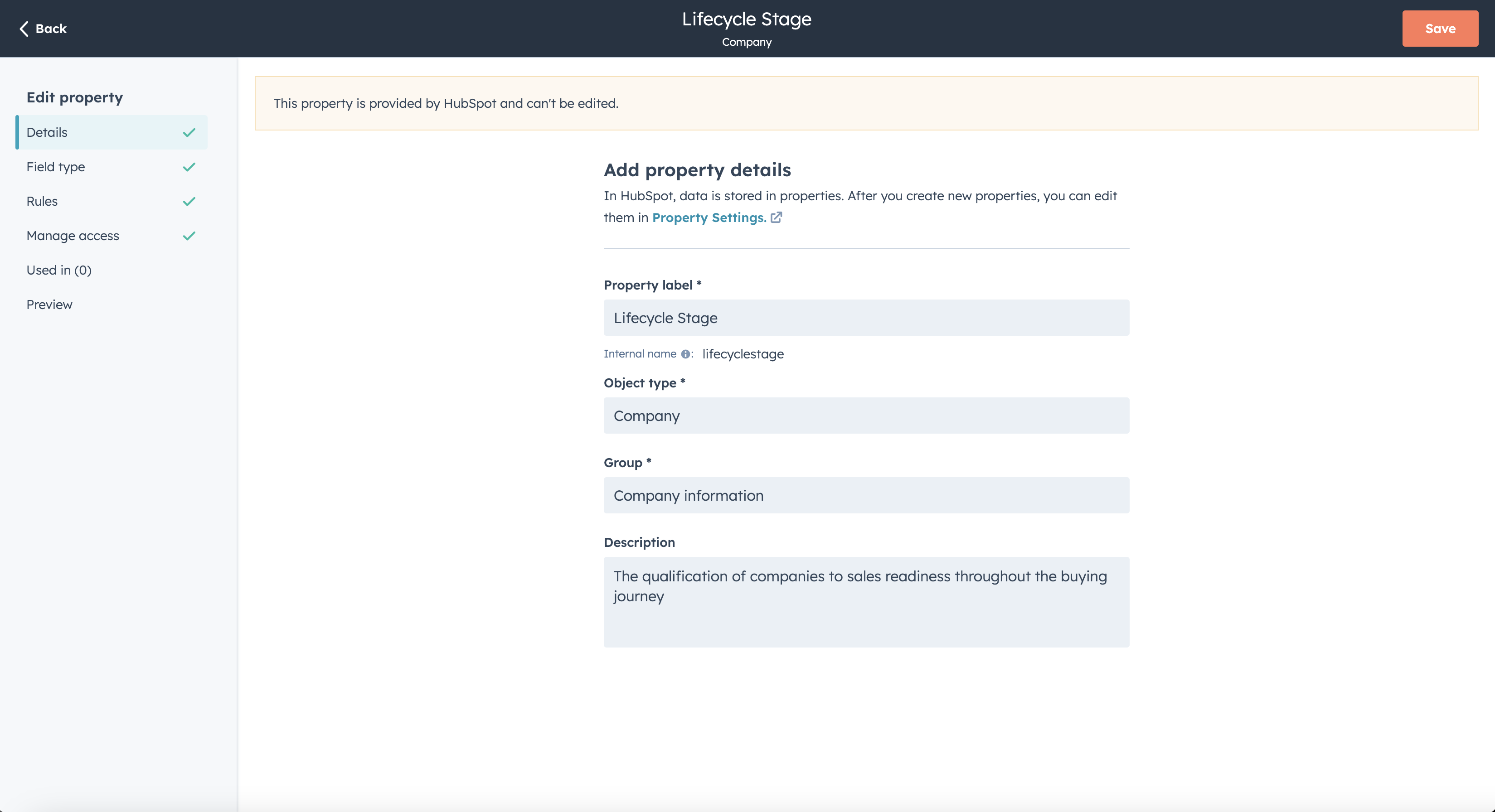
Task: Click the external link icon beside Property Settings
Action: tap(776, 217)
